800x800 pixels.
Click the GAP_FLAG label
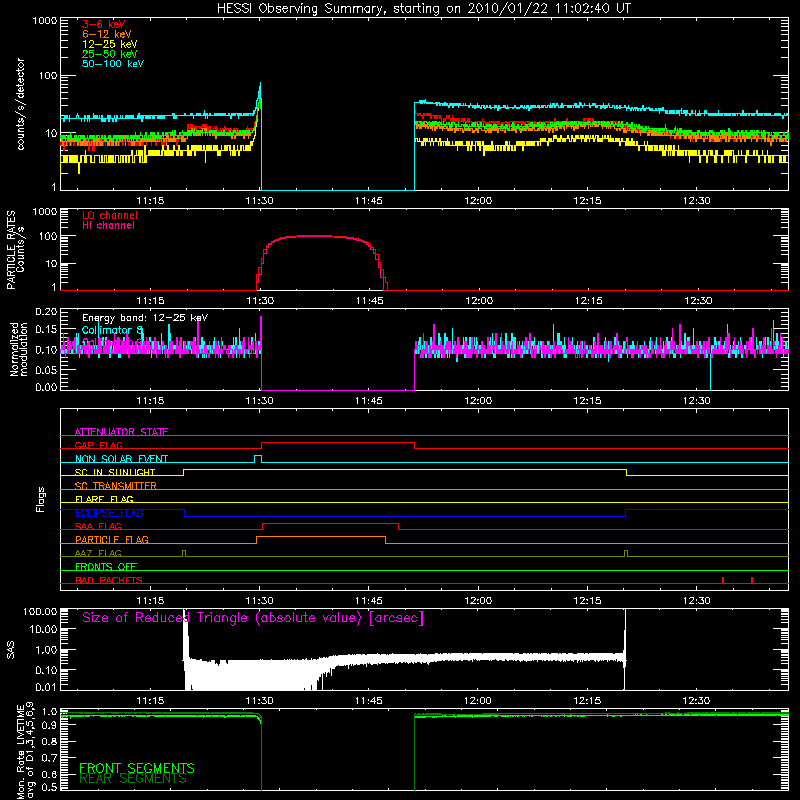pos(98,445)
